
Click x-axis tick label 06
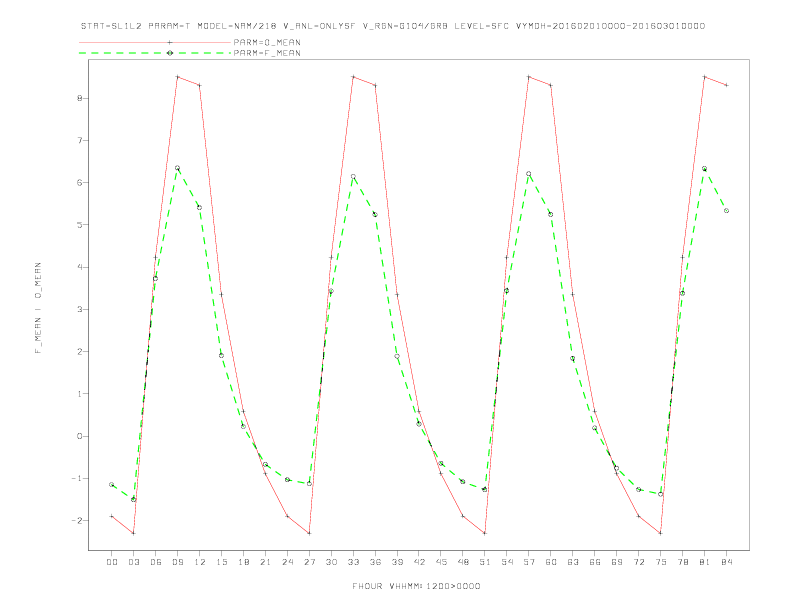click(156, 562)
